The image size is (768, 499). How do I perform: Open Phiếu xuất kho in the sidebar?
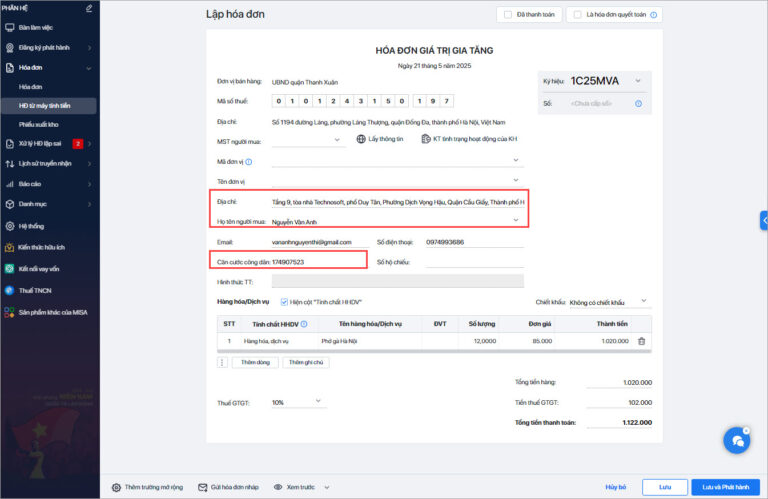pyautogui.click(x=38, y=124)
